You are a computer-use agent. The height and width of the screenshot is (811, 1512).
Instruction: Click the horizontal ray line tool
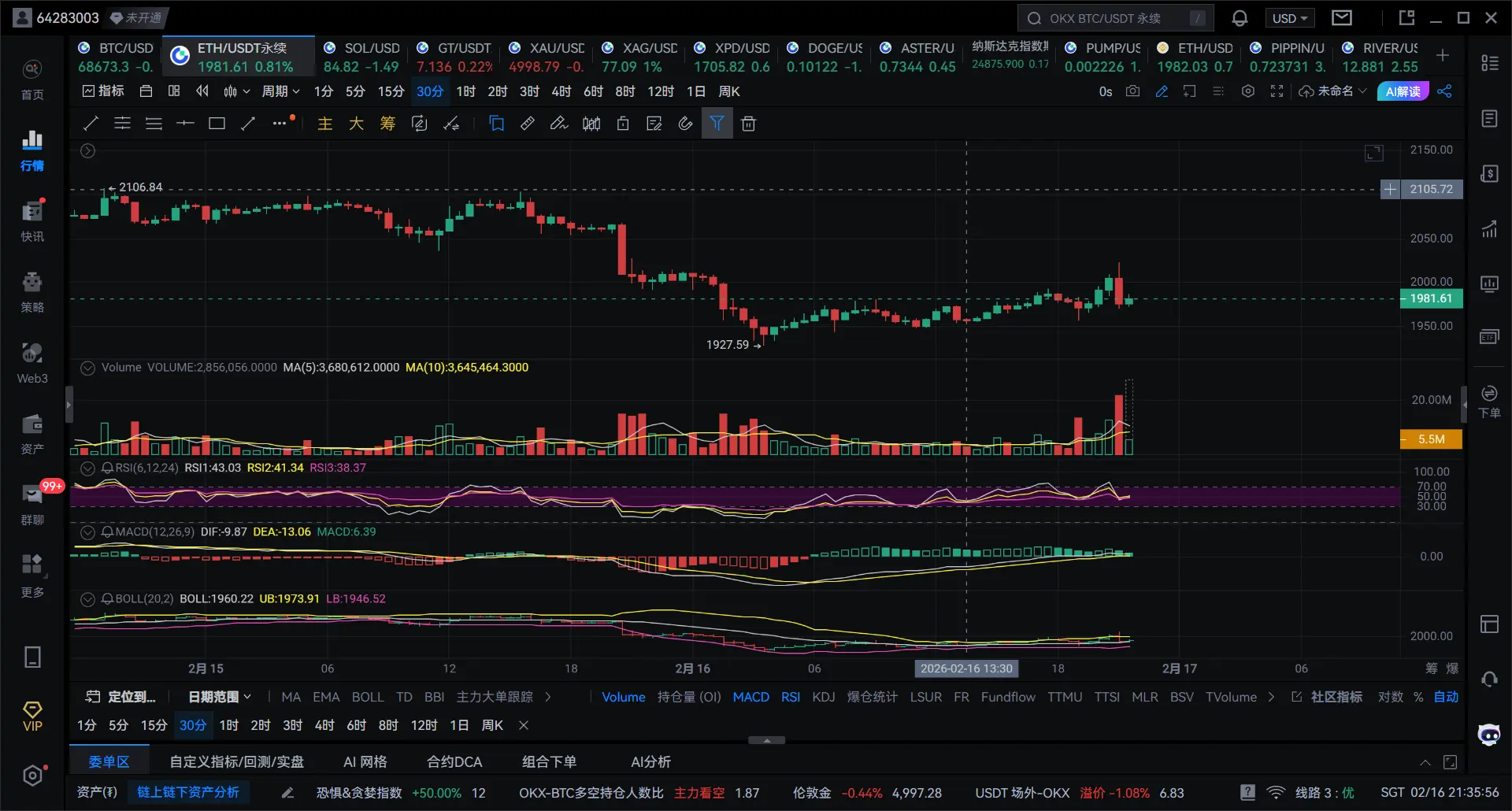(x=185, y=124)
